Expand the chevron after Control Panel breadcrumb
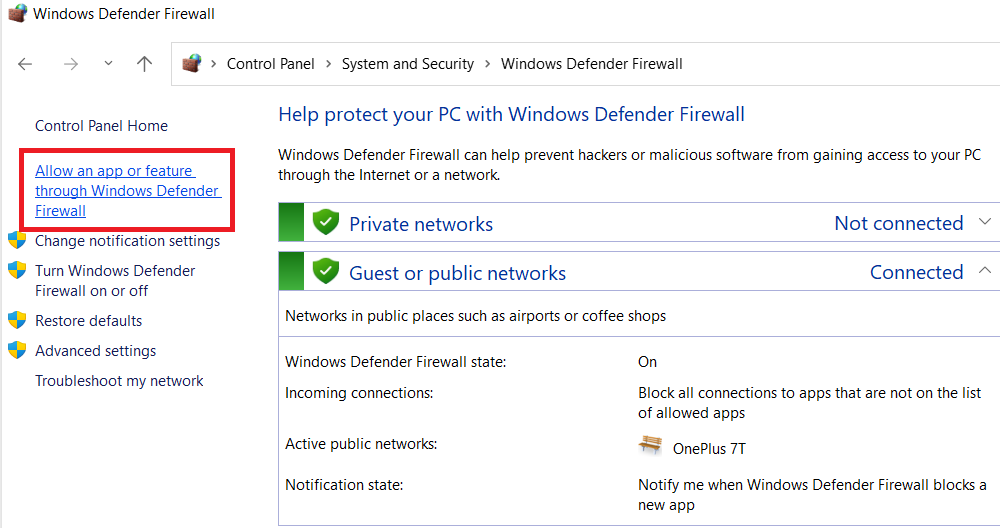1000x528 pixels. (328, 64)
